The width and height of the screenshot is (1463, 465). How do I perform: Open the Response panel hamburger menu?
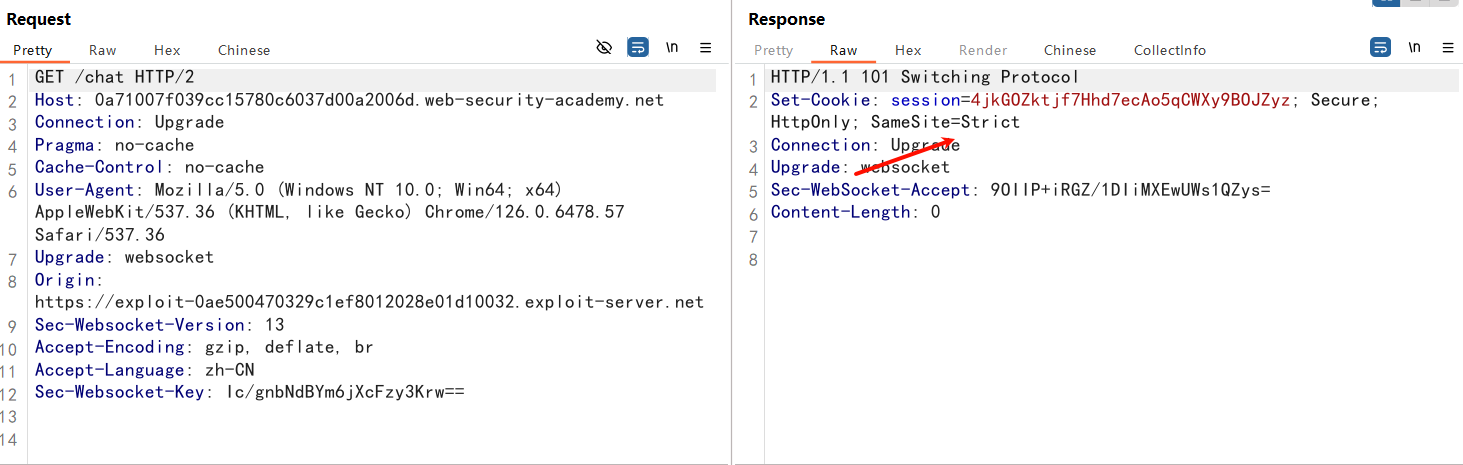coord(1447,47)
